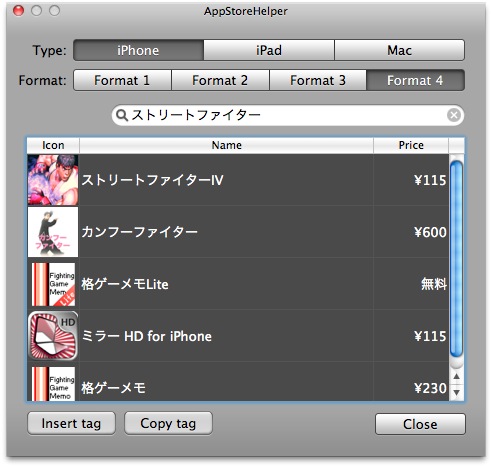Click the scrollbar up arrow
This screenshot has height=467, width=492.
(x=456, y=376)
